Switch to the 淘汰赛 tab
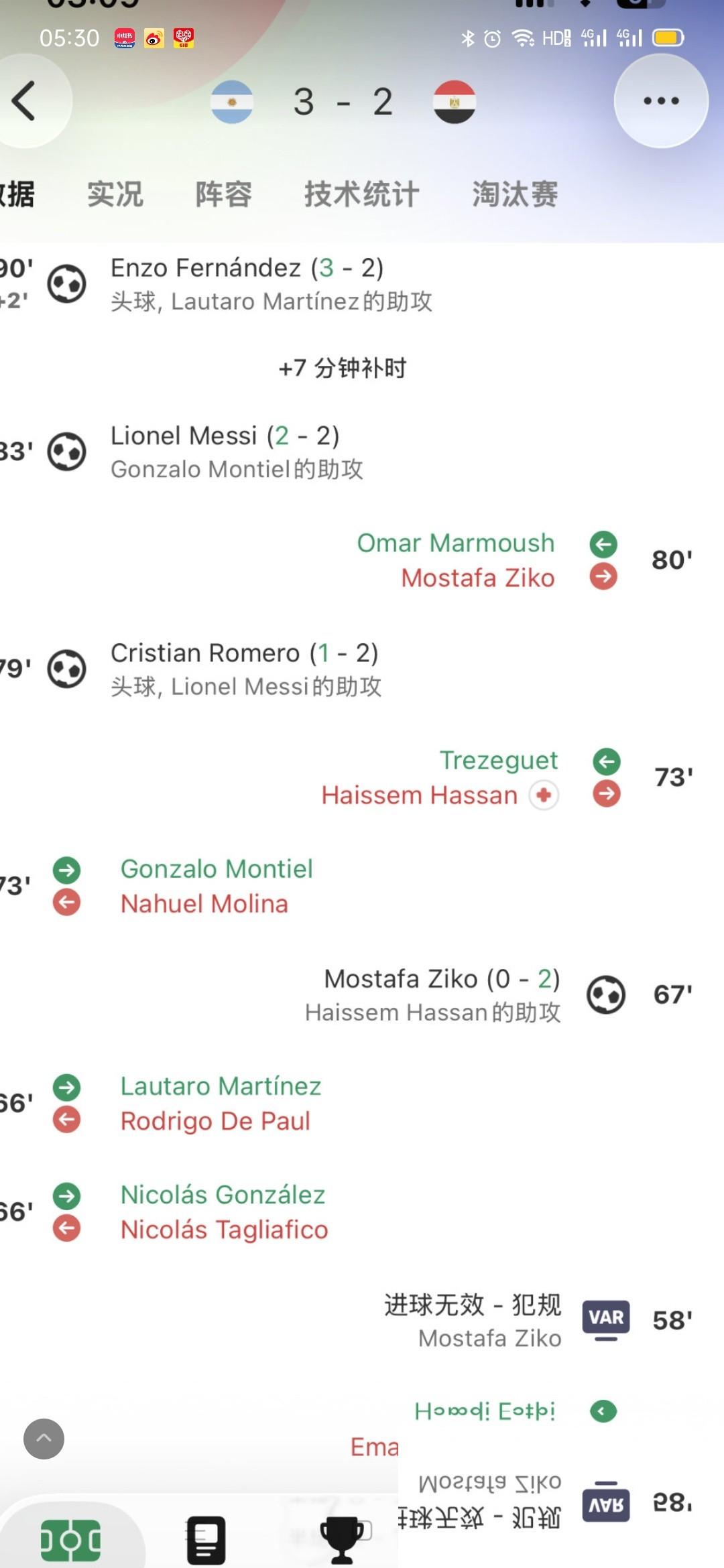This screenshot has width=724, height=1568. point(515,194)
